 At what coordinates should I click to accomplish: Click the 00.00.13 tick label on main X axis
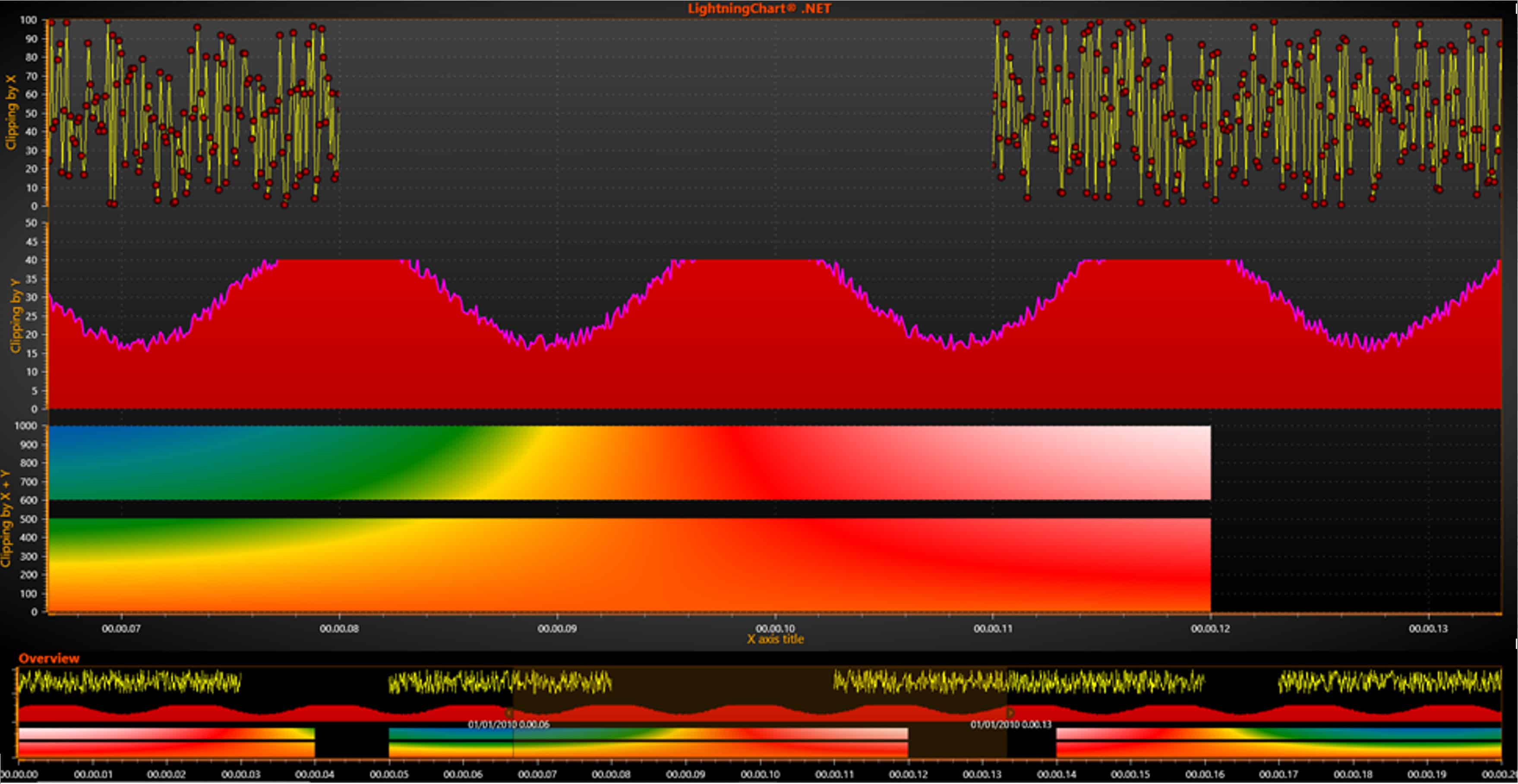(x=1428, y=629)
